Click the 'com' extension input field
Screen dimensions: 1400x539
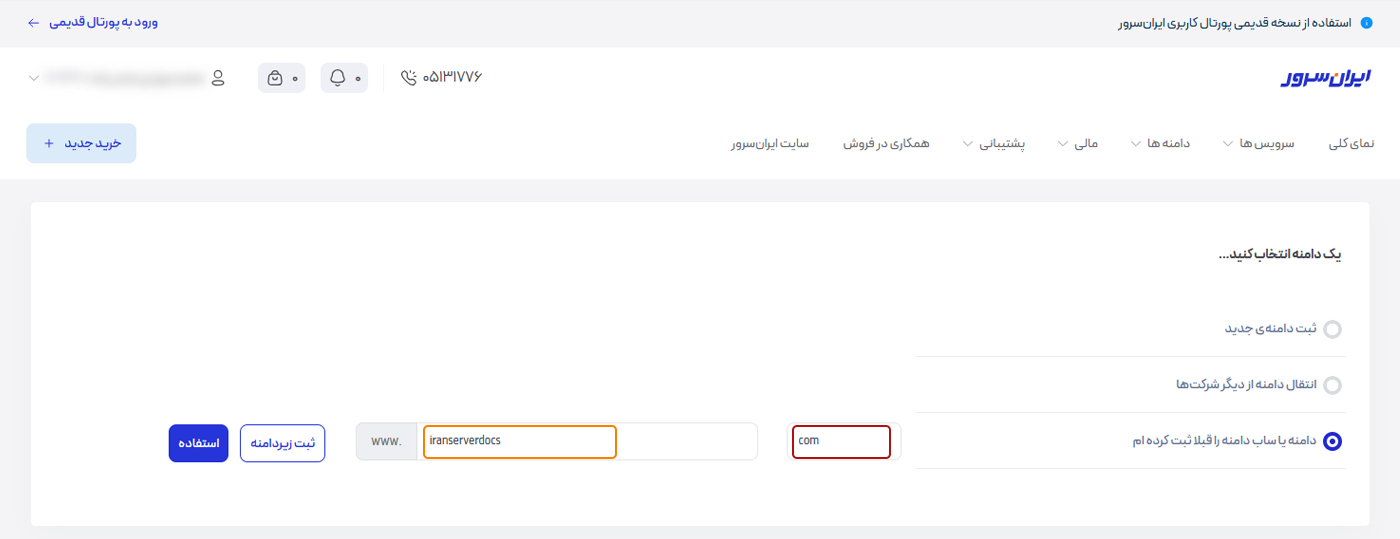[841, 442]
